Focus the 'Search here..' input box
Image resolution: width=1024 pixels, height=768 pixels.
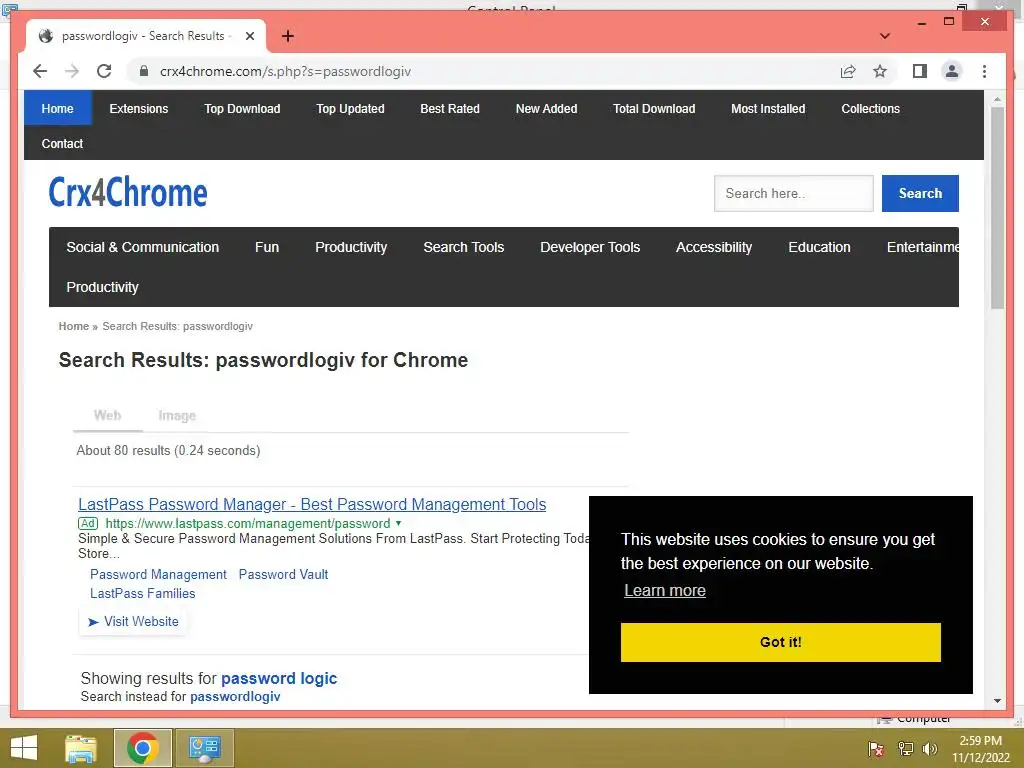793,193
